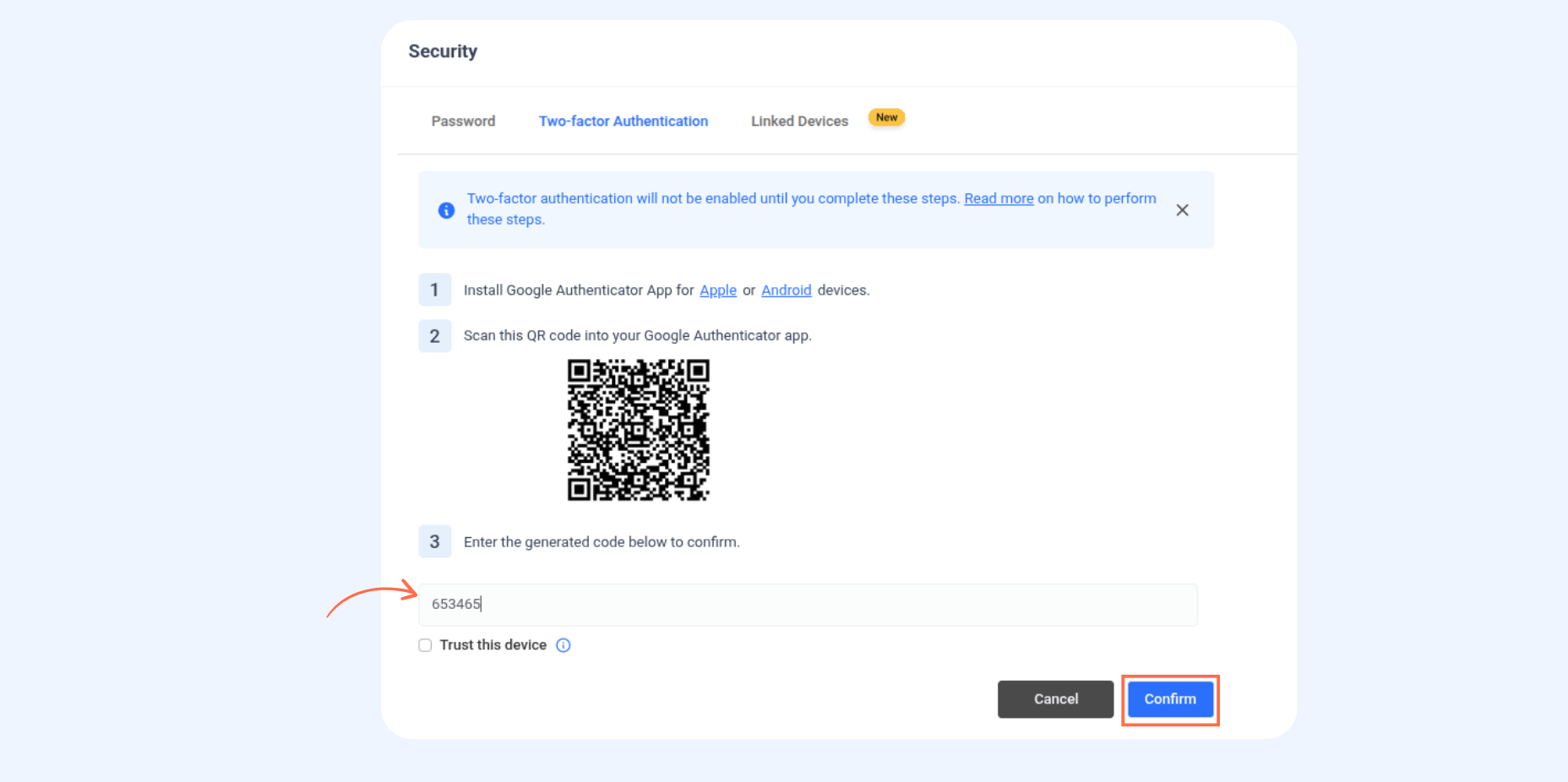
Task: Click the blue info icon in the banner
Action: pos(446,210)
